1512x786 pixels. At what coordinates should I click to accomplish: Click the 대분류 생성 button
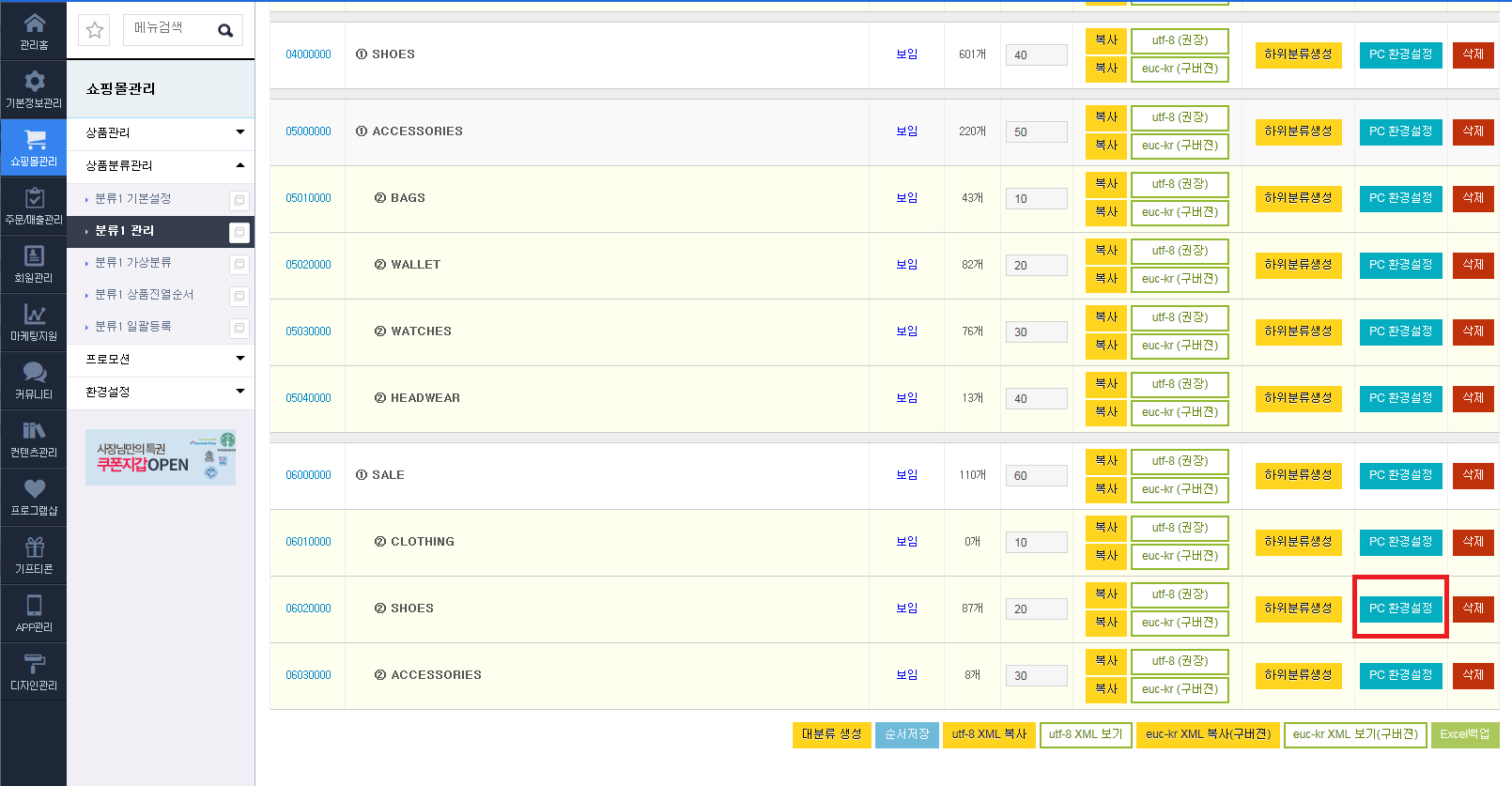click(831, 734)
